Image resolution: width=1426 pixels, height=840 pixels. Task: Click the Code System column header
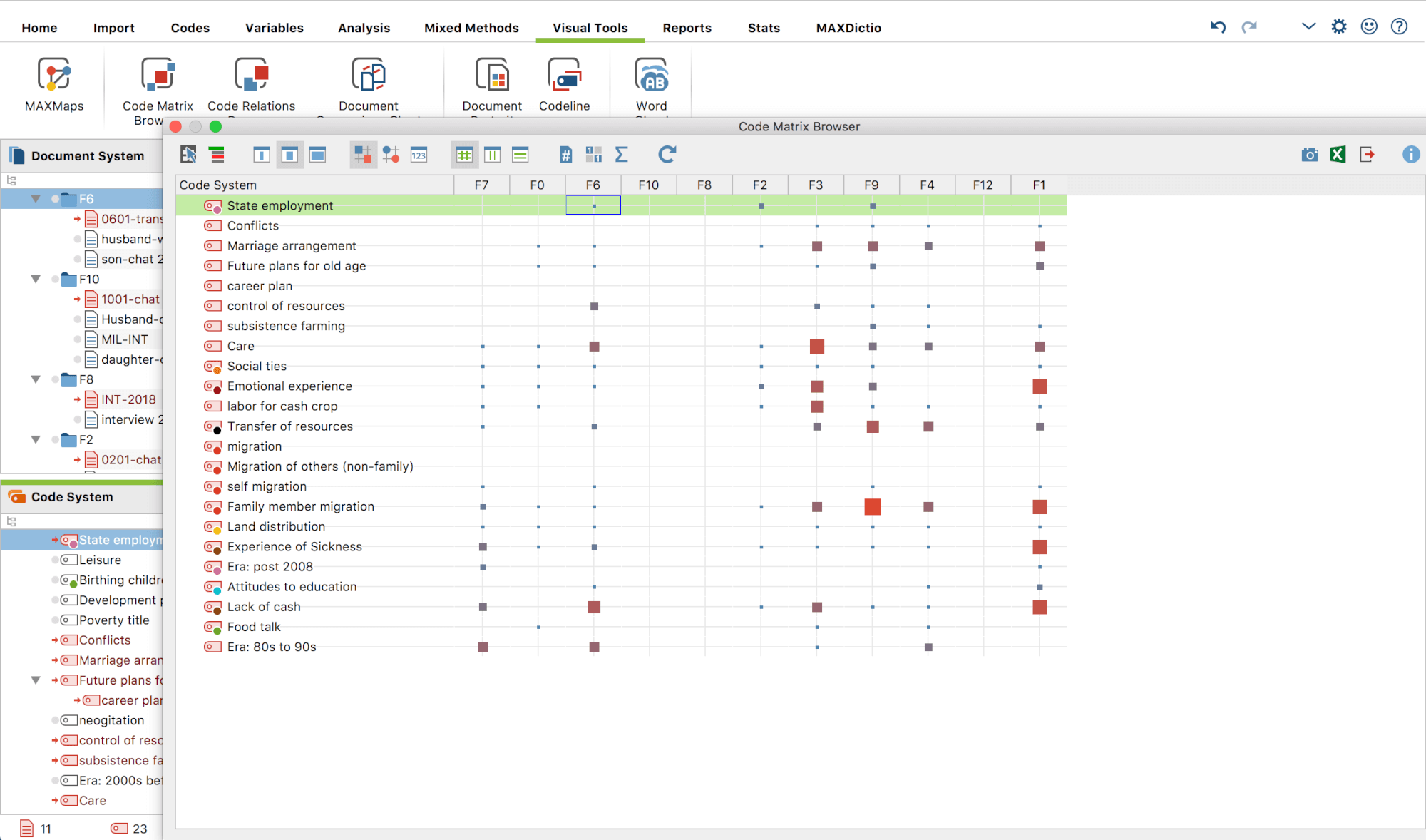pos(314,185)
